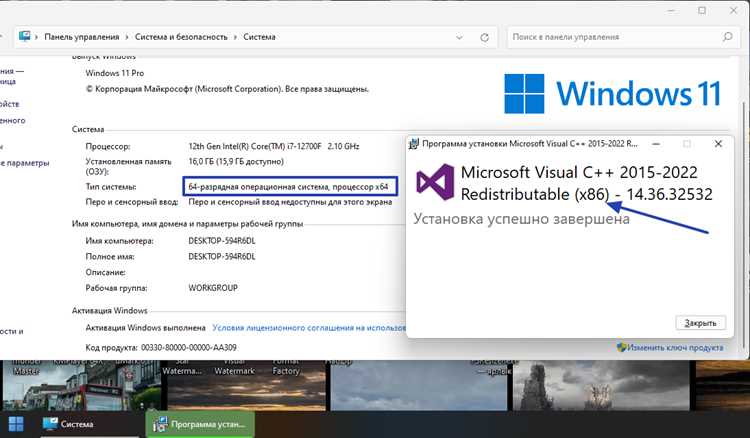The image size is (750, 438).
Task: Click the search magnifier icon
Action: (x=728, y=37)
